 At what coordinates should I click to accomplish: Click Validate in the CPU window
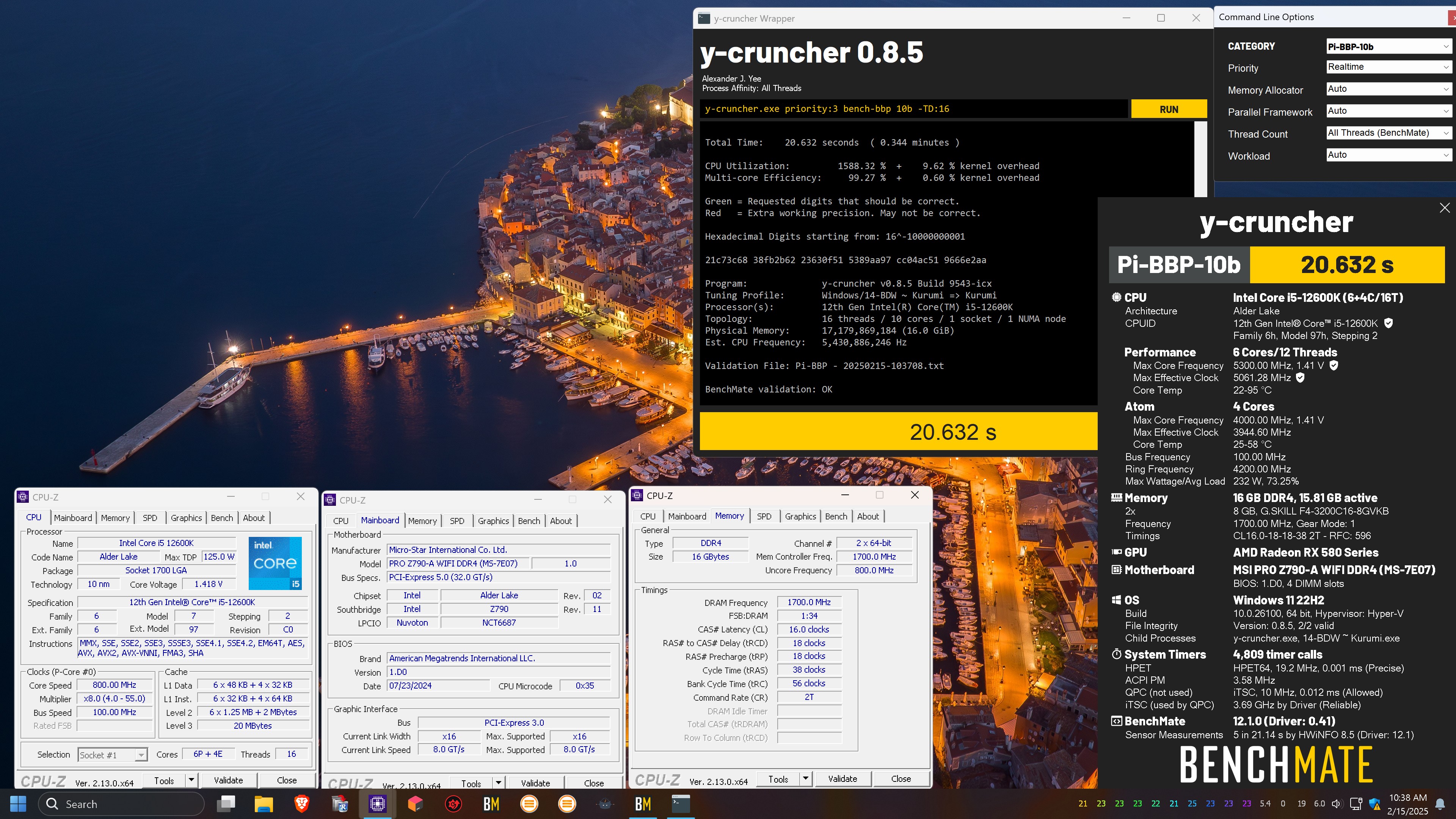click(x=228, y=780)
